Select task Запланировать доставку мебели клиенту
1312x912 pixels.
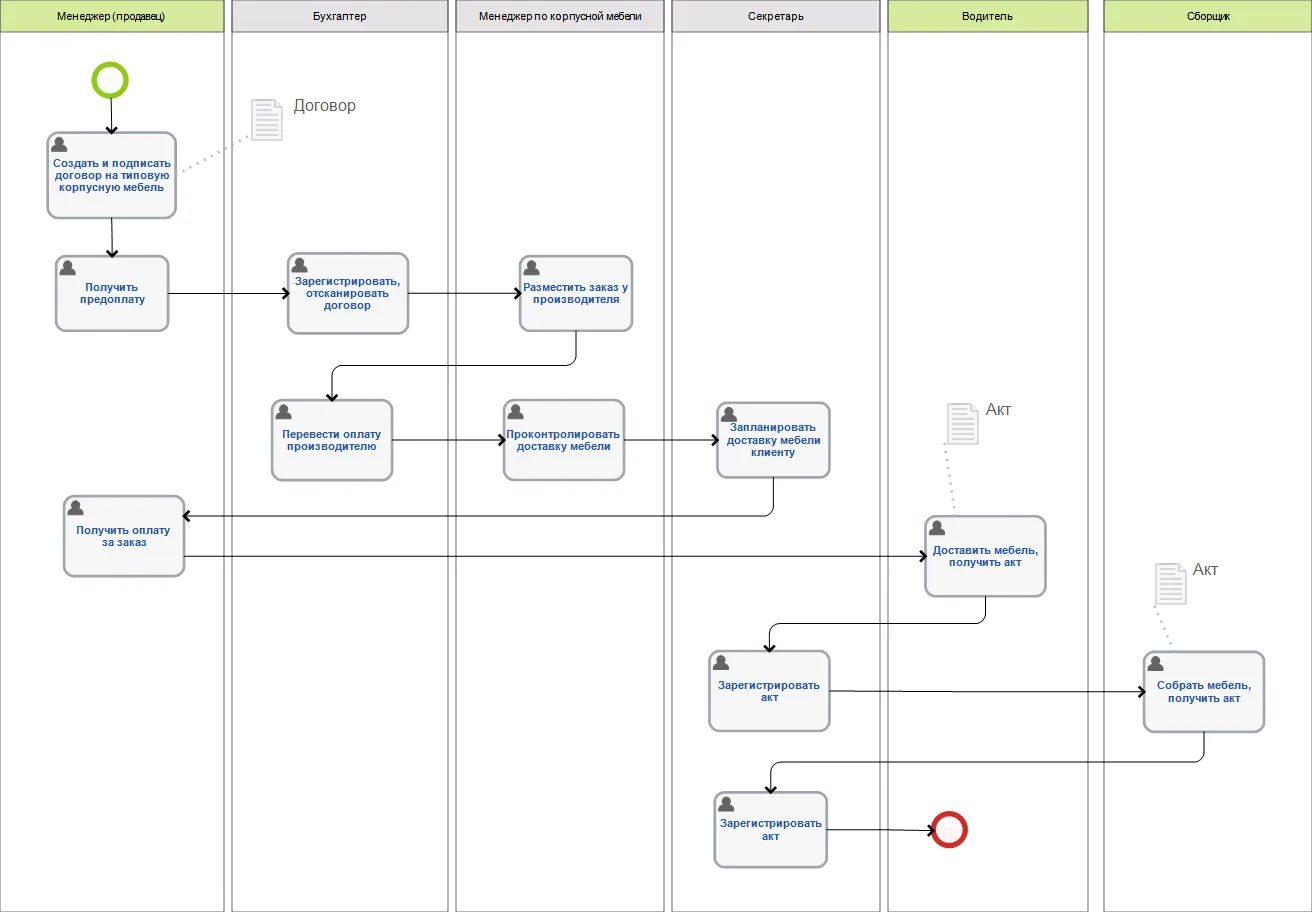(773, 441)
